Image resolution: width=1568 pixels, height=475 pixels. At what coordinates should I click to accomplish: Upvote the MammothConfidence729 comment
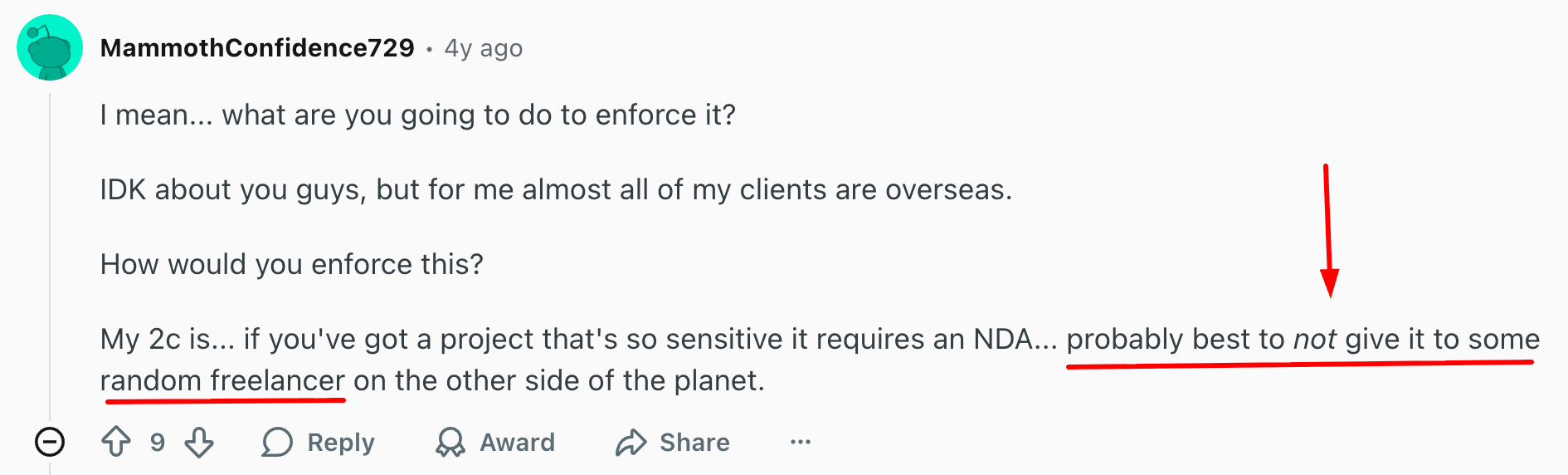(x=116, y=442)
